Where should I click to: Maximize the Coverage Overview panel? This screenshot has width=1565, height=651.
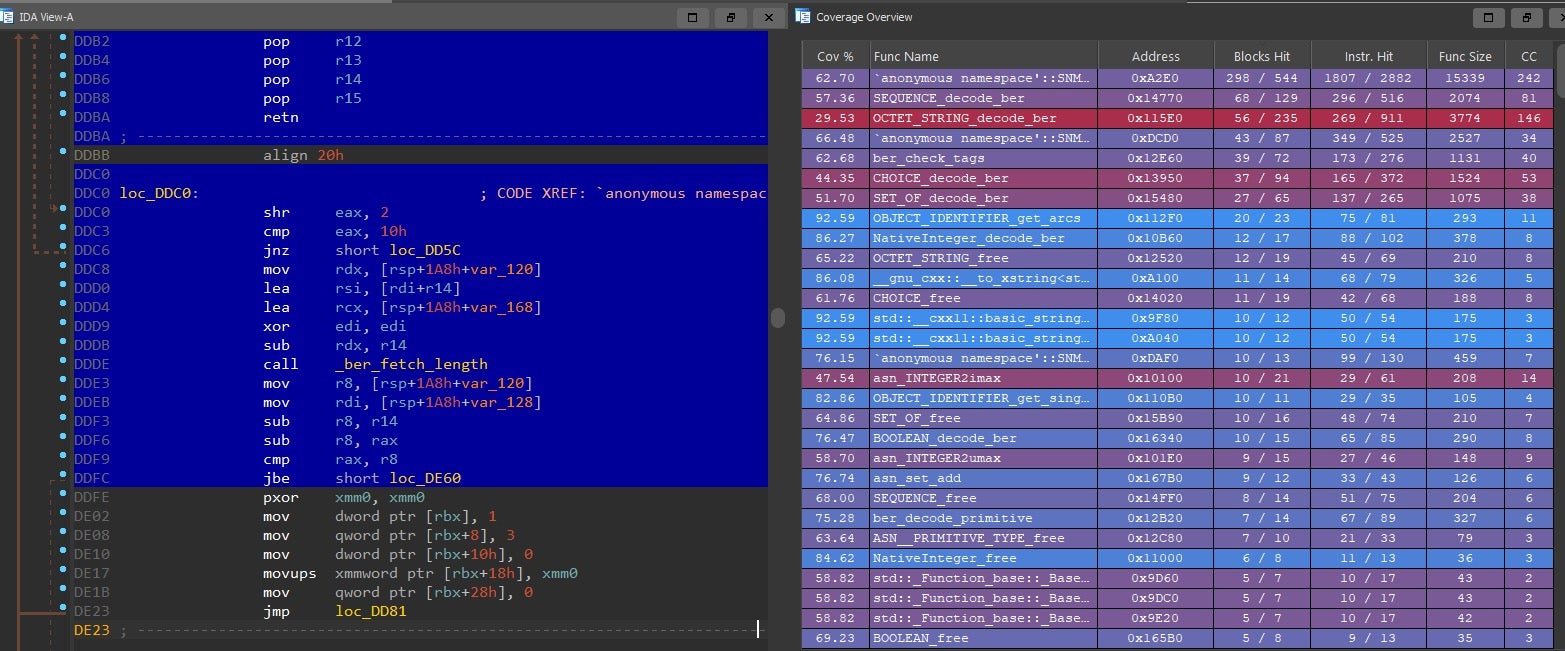point(1488,17)
